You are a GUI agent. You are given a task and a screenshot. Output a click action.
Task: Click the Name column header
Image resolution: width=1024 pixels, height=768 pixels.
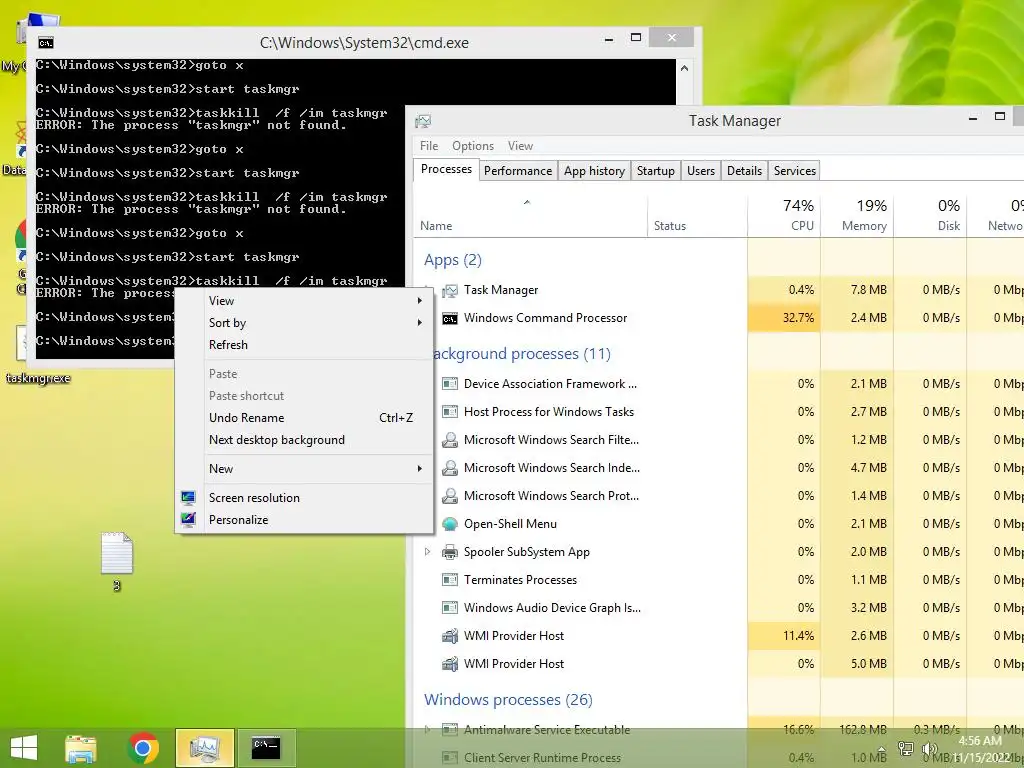coord(530,216)
